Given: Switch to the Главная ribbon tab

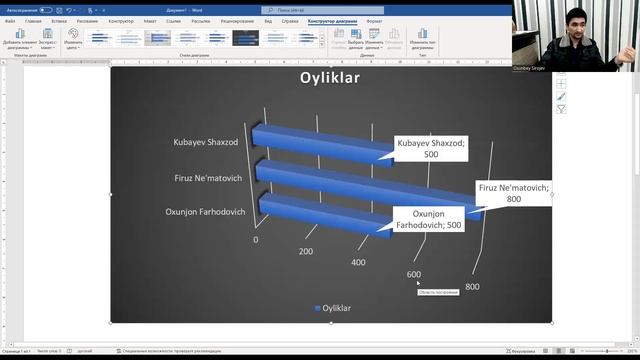Looking at the screenshot, I should [33, 21].
